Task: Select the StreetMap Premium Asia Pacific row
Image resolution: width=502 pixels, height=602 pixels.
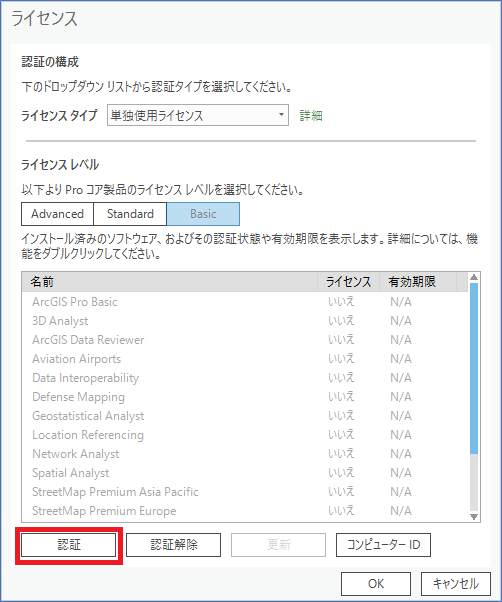Action: [x=245, y=492]
